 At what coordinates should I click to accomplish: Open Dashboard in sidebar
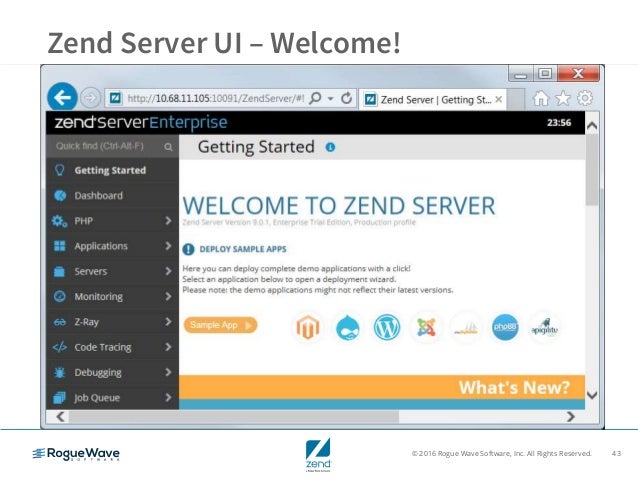(x=112, y=195)
